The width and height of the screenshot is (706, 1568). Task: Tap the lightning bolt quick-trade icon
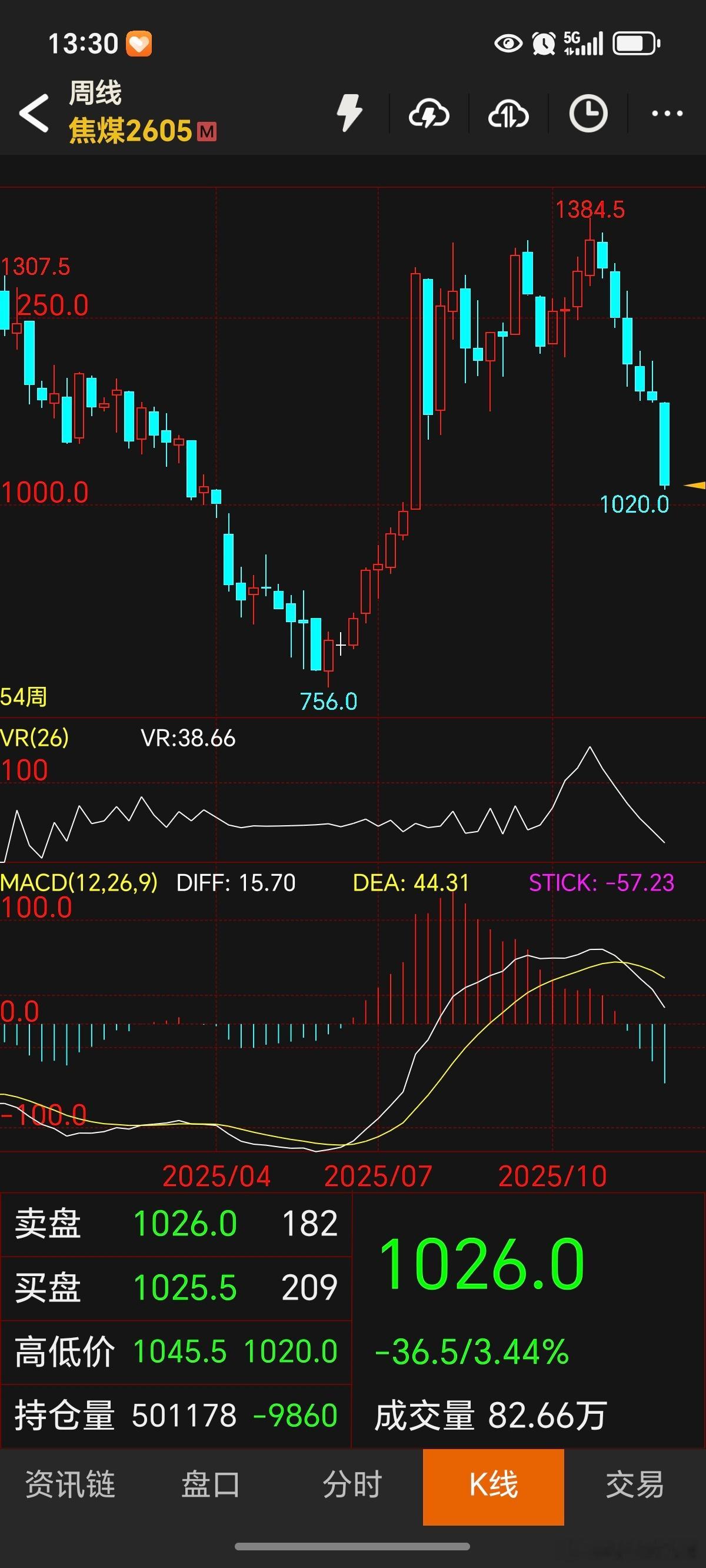(x=350, y=113)
